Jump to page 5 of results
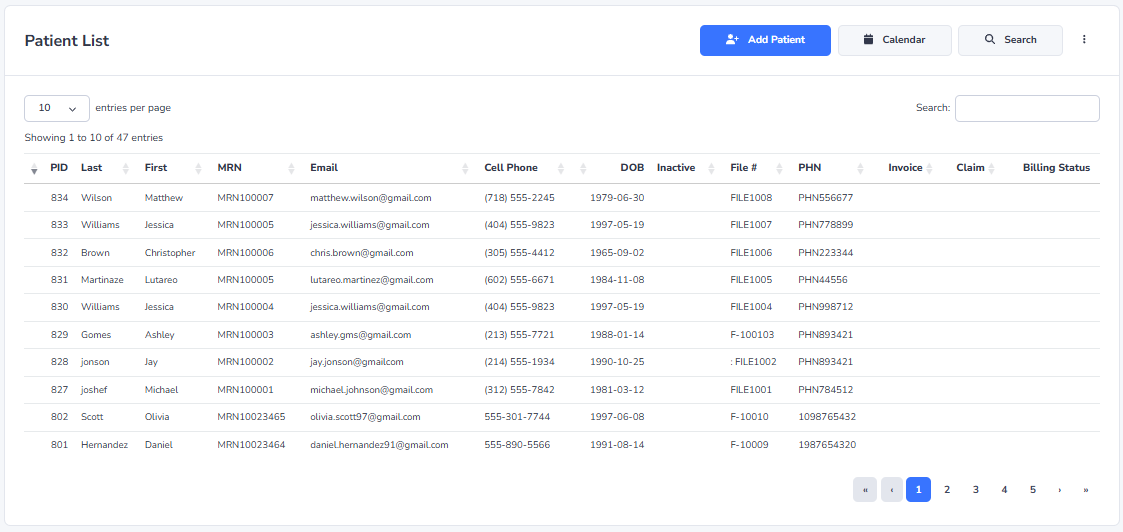 click(1032, 489)
